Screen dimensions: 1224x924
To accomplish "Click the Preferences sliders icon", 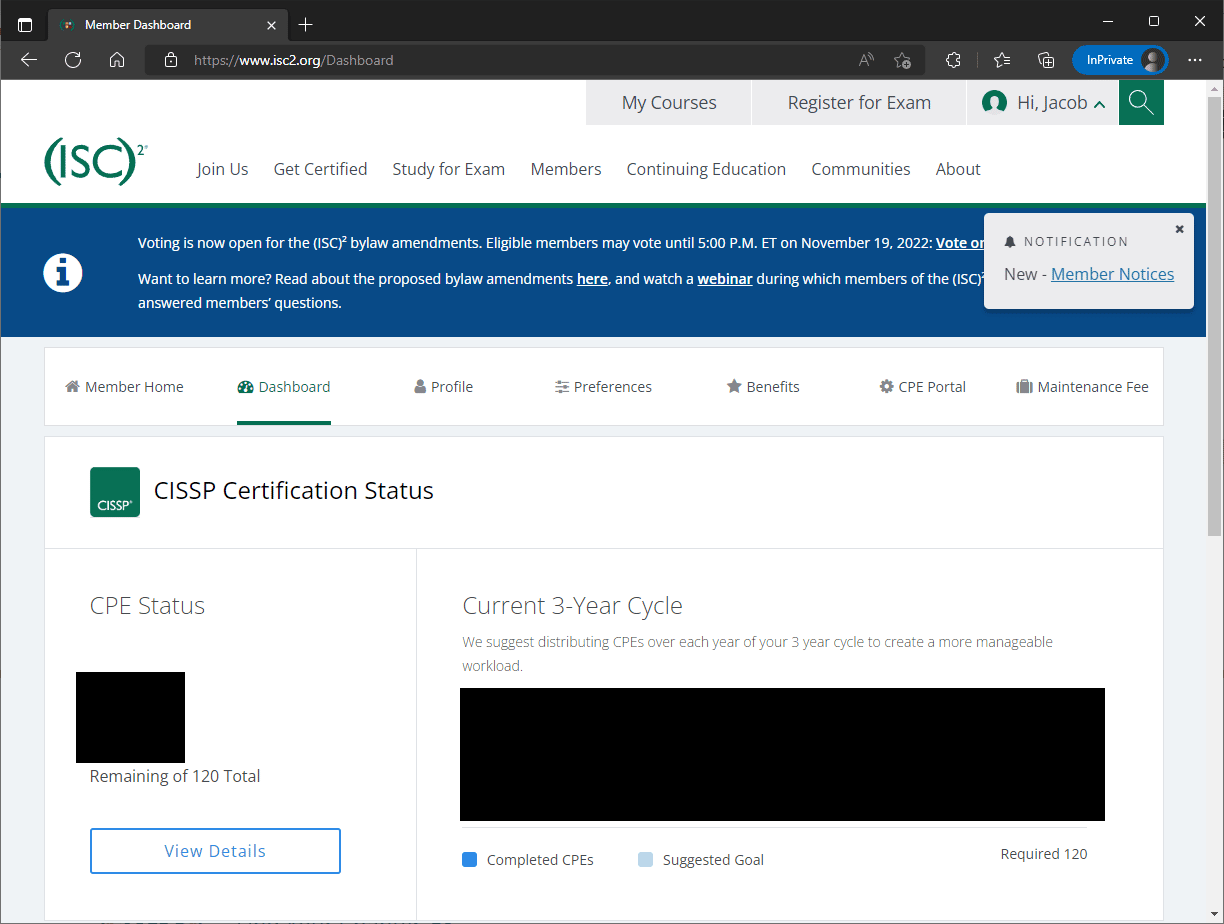I will pos(560,386).
